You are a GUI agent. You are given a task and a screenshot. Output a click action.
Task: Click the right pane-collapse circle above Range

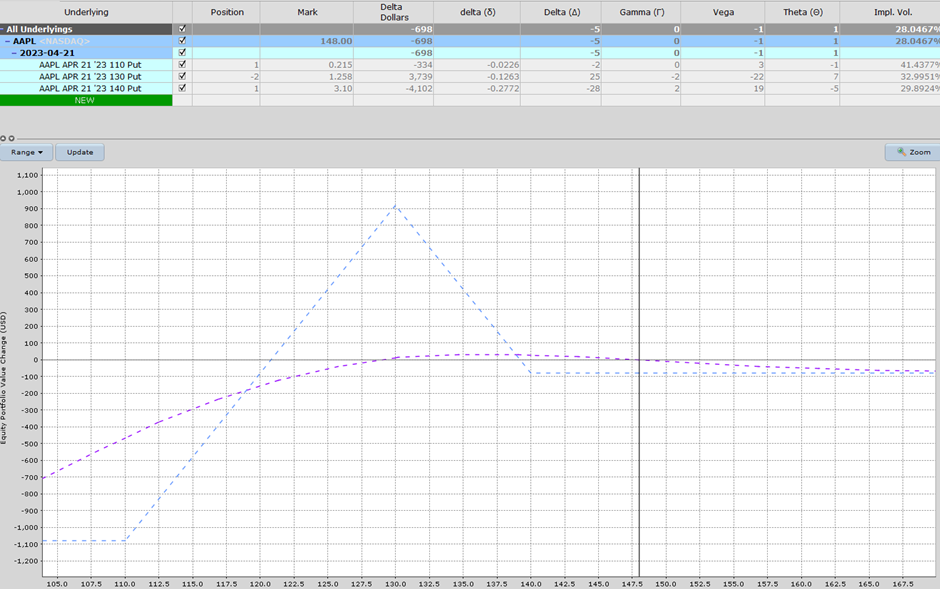coord(11,138)
